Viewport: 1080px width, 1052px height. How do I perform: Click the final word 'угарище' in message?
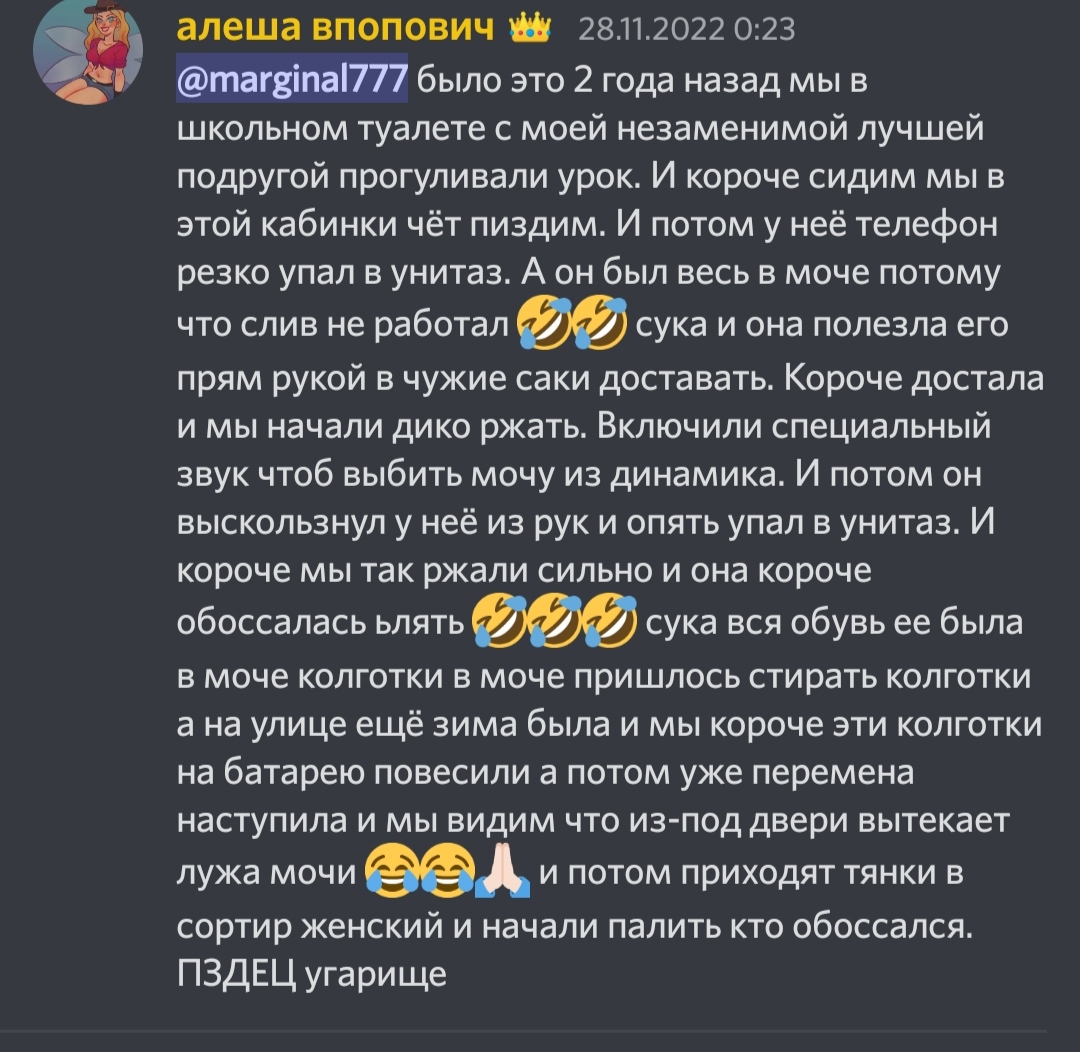click(x=375, y=974)
